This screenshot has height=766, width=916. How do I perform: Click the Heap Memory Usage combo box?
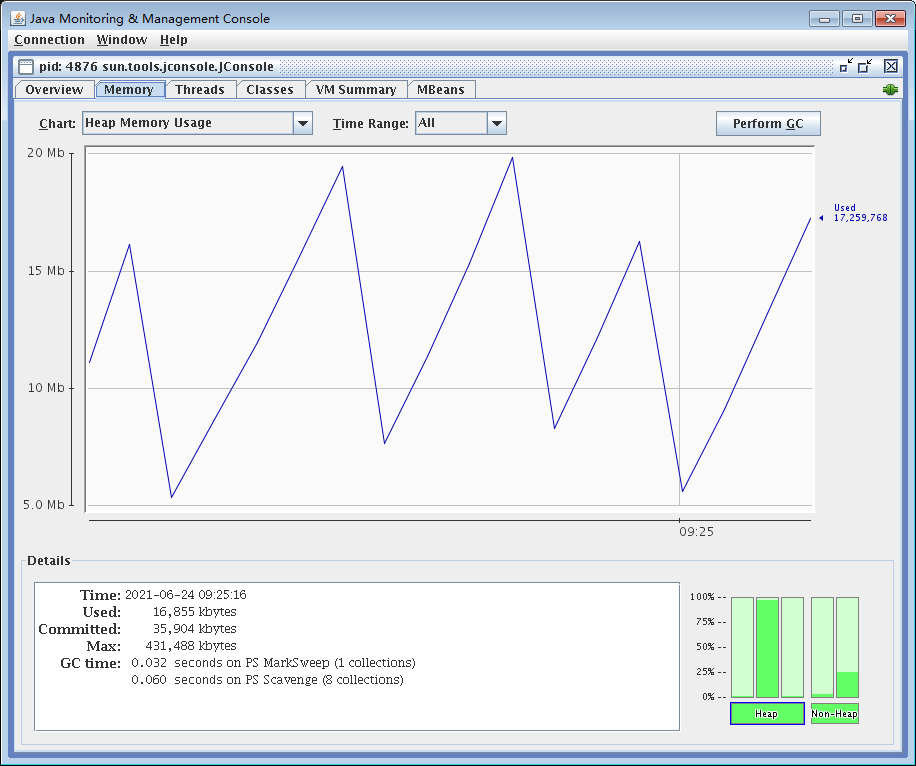pyautogui.click(x=197, y=123)
